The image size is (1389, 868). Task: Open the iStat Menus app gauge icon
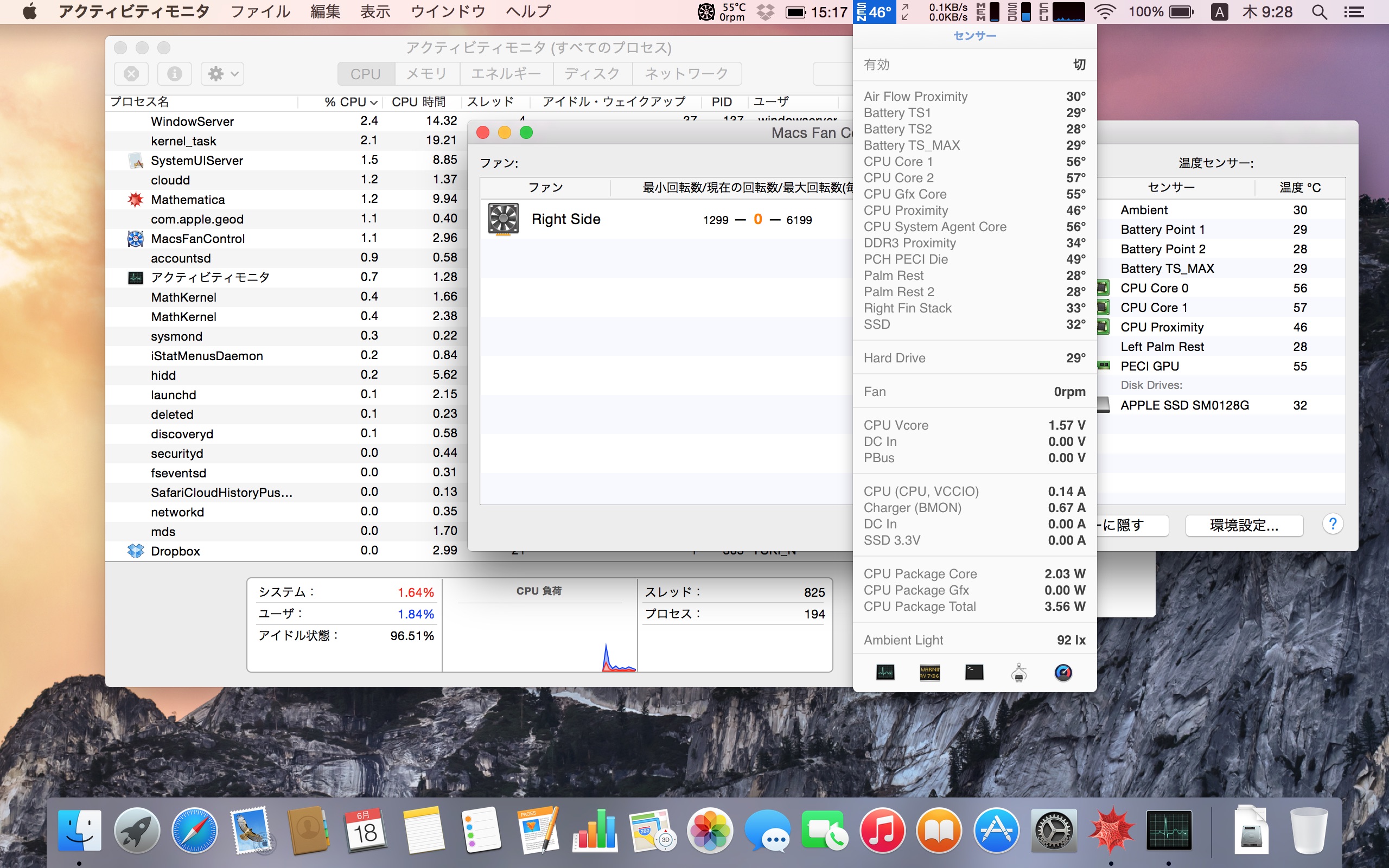click(x=1063, y=672)
